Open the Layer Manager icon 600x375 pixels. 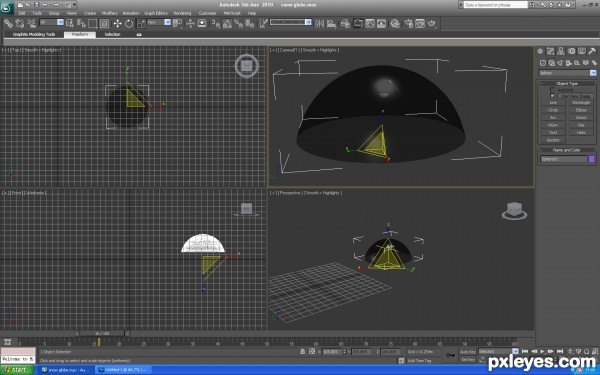click(x=345, y=24)
